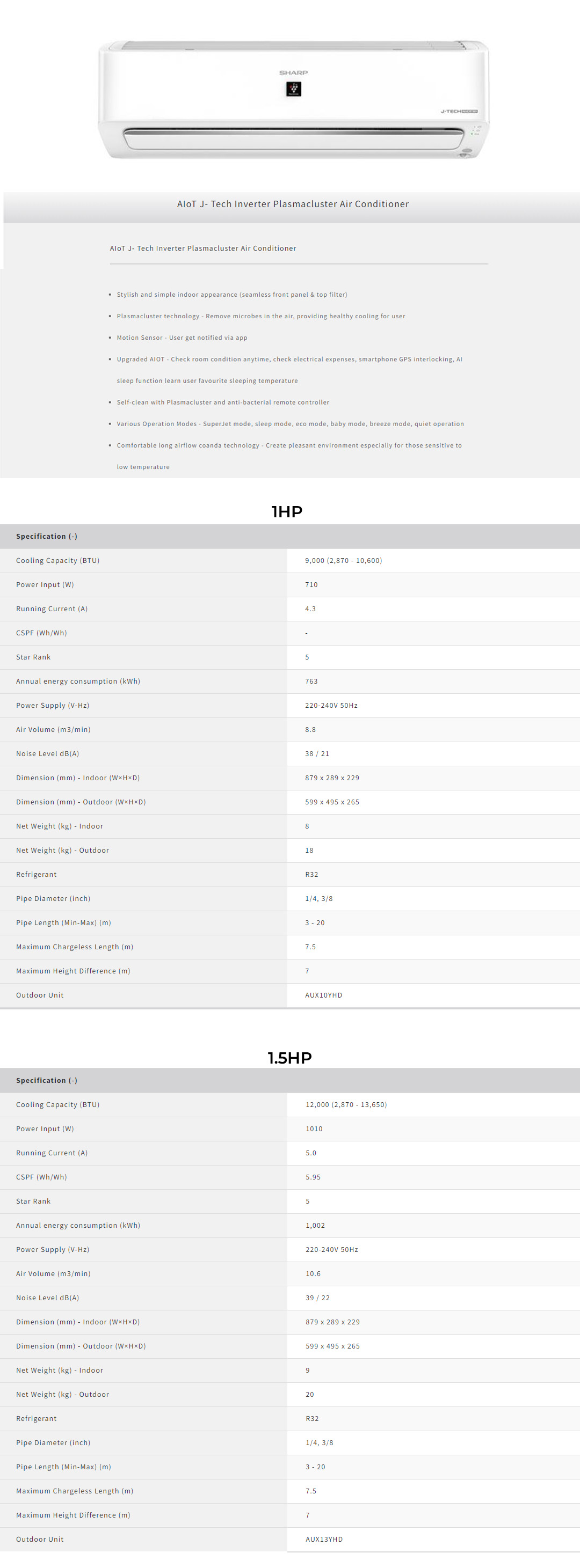Collapse the 1HP Specification (-) section
Screen dimensions: 580x1568
coord(47,536)
